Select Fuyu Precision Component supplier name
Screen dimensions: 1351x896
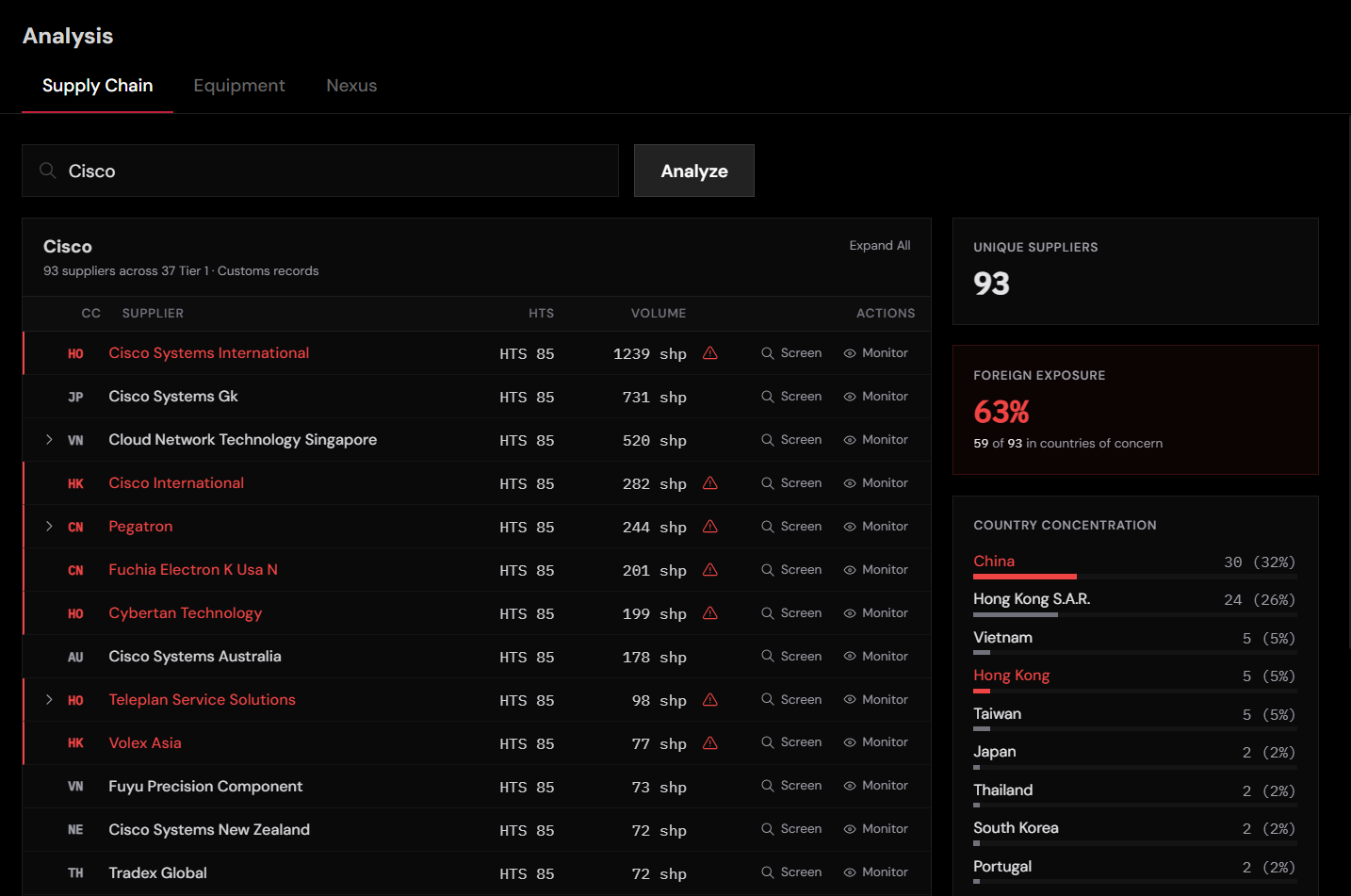(x=205, y=787)
